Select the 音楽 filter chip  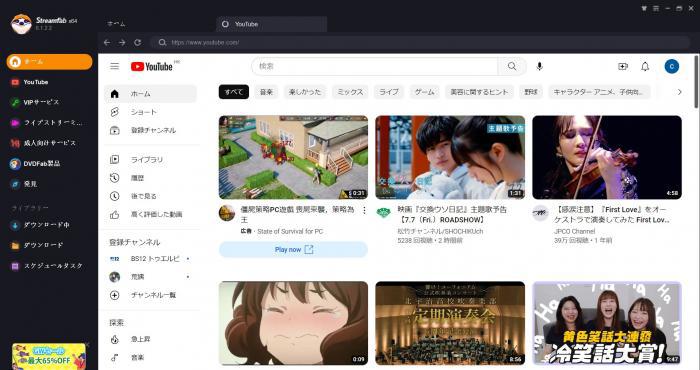click(267, 92)
